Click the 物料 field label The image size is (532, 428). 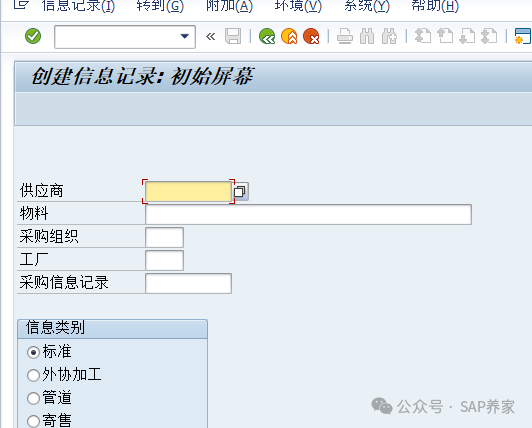click(x=34, y=213)
